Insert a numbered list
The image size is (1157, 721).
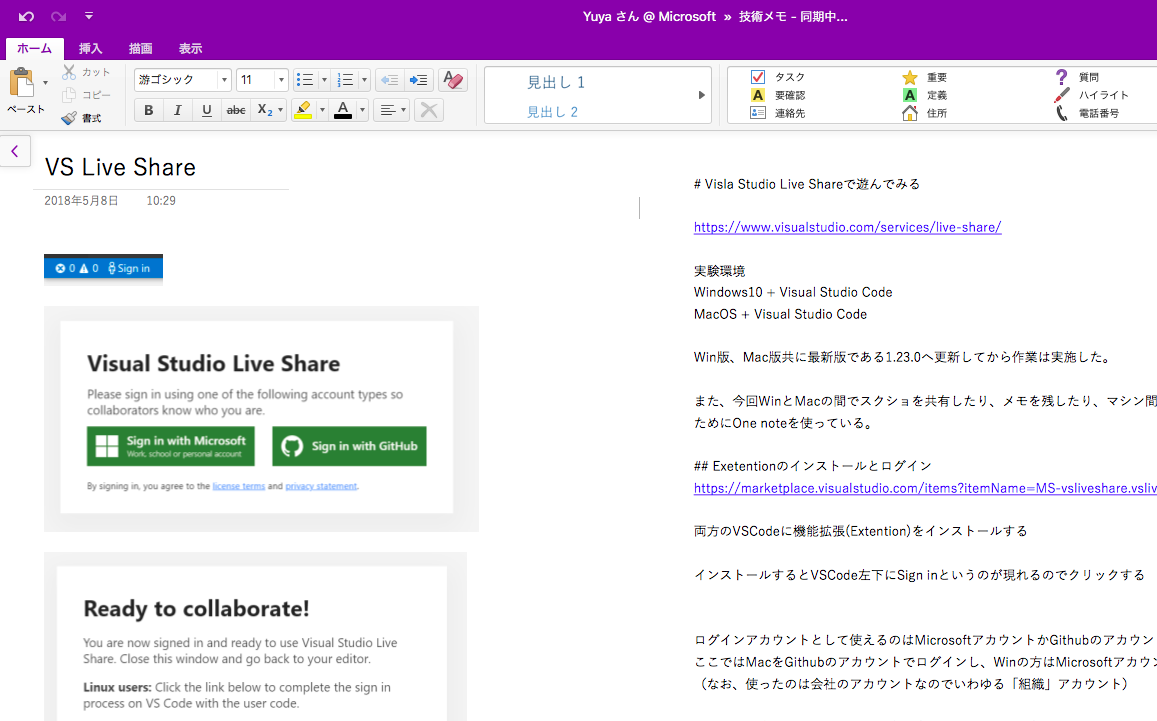pyautogui.click(x=346, y=80)
